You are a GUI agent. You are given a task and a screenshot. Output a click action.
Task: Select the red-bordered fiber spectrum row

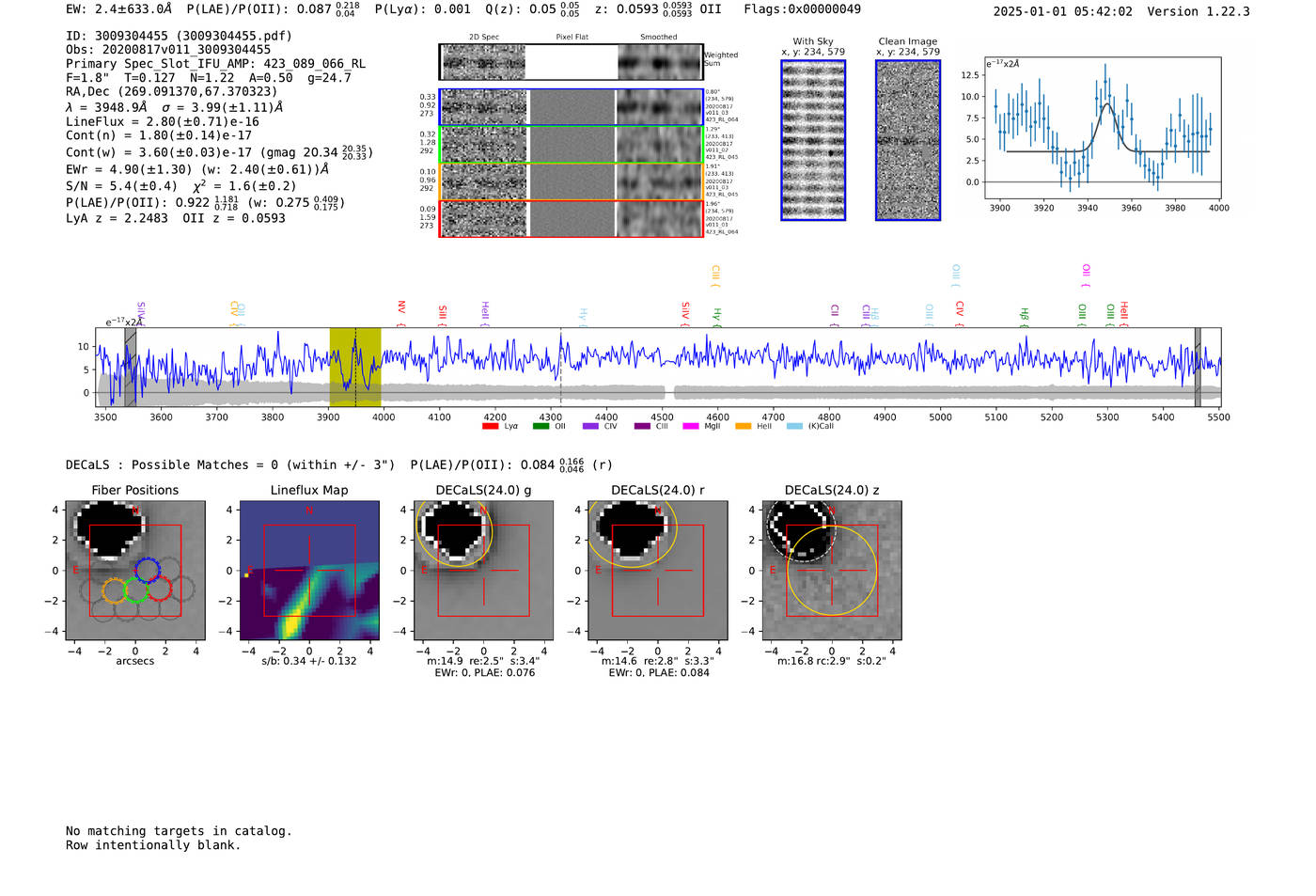click(571, 218)
